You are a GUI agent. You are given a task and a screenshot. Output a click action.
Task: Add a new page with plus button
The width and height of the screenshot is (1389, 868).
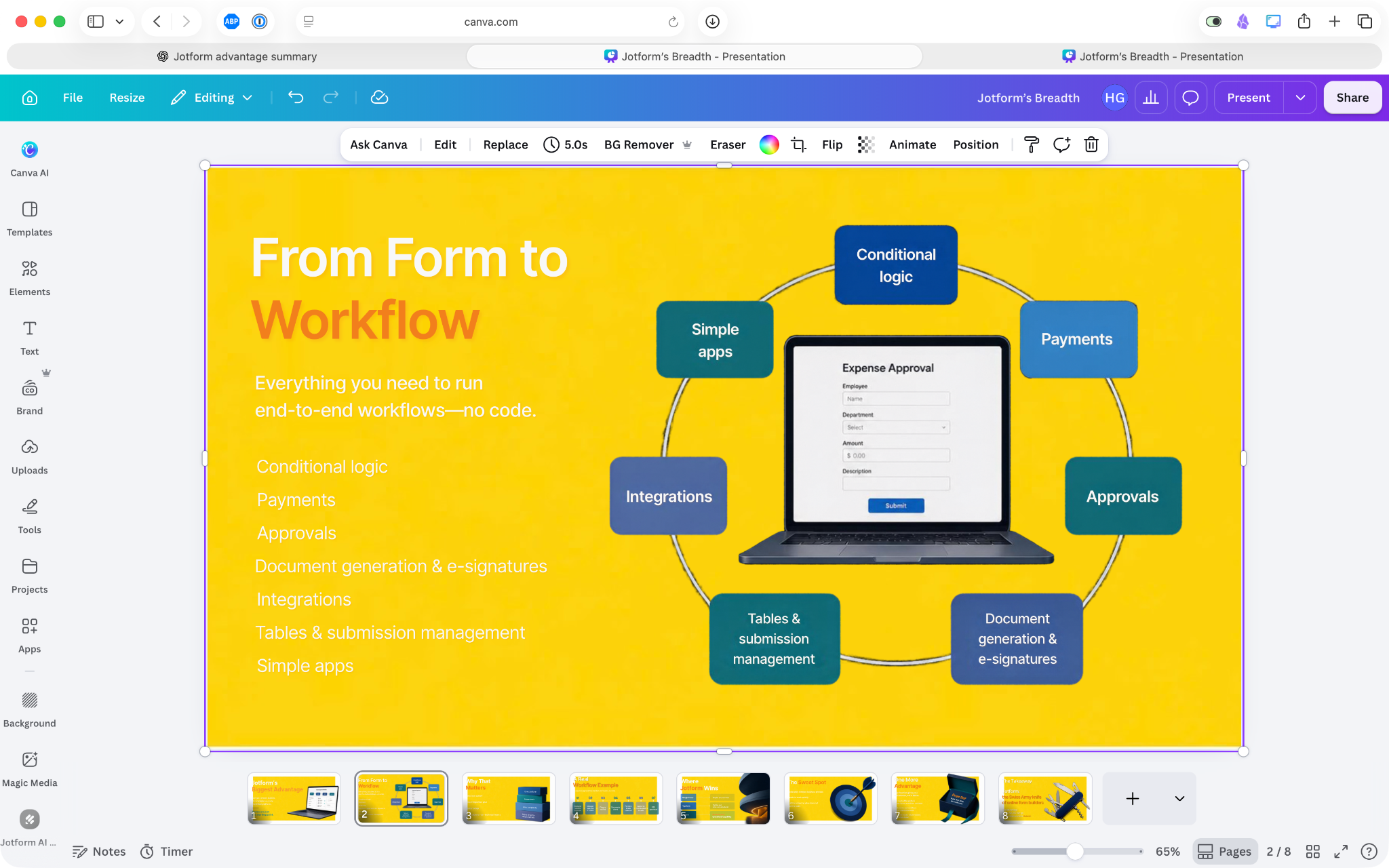(x=1133, y=799)
